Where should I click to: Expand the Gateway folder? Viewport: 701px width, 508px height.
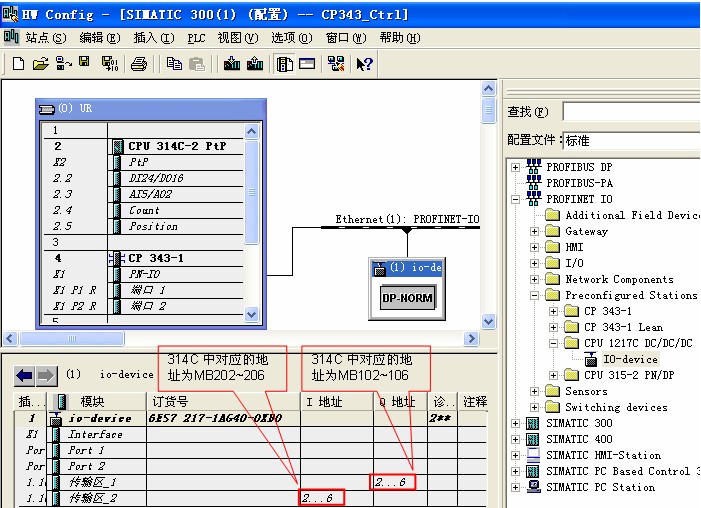pyautogui.click(x=534, y=231)
